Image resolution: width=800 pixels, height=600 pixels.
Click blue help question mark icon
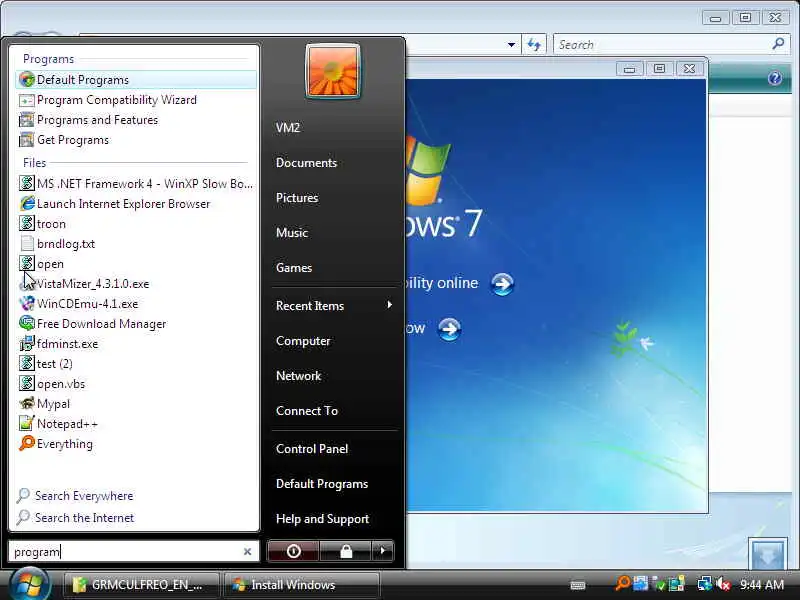pos(774,78)
